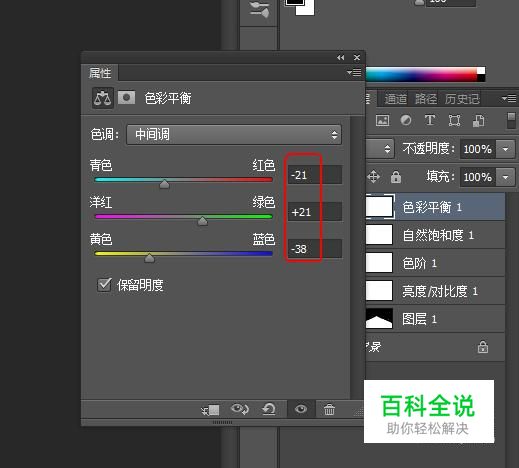Click the lock position move icon
Viewport: 519px width, 468px height.
374,177
